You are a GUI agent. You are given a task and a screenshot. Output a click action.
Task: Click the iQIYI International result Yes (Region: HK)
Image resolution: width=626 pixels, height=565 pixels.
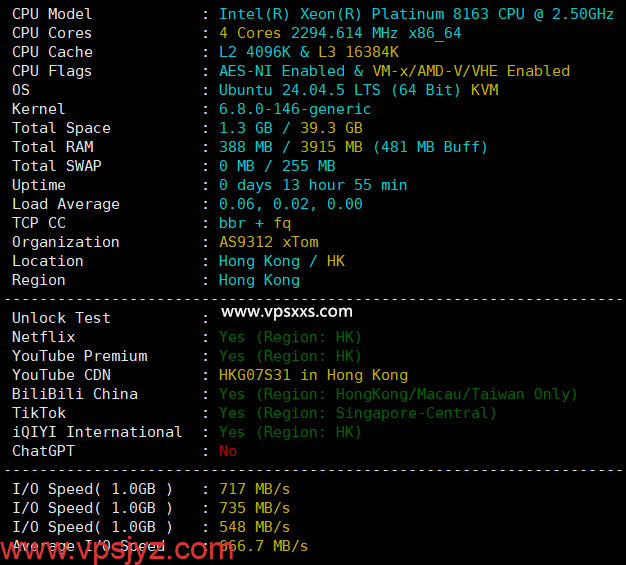tap(290, 432)
